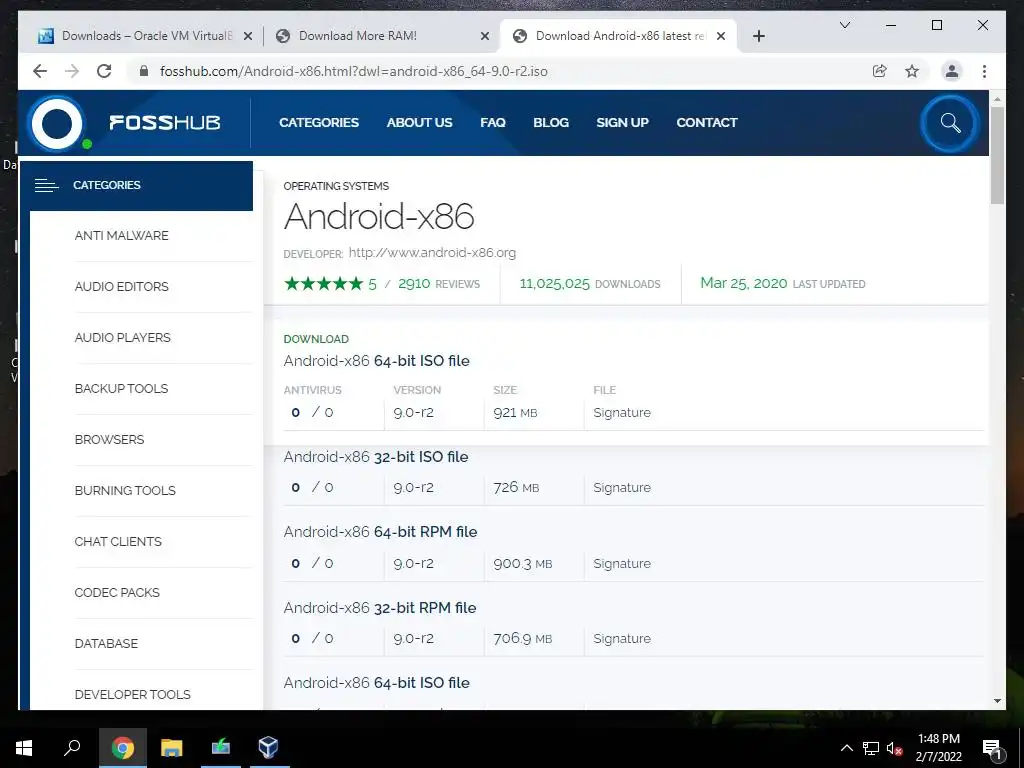Open the developer link http://www.android-x86.org

(432, 253)
